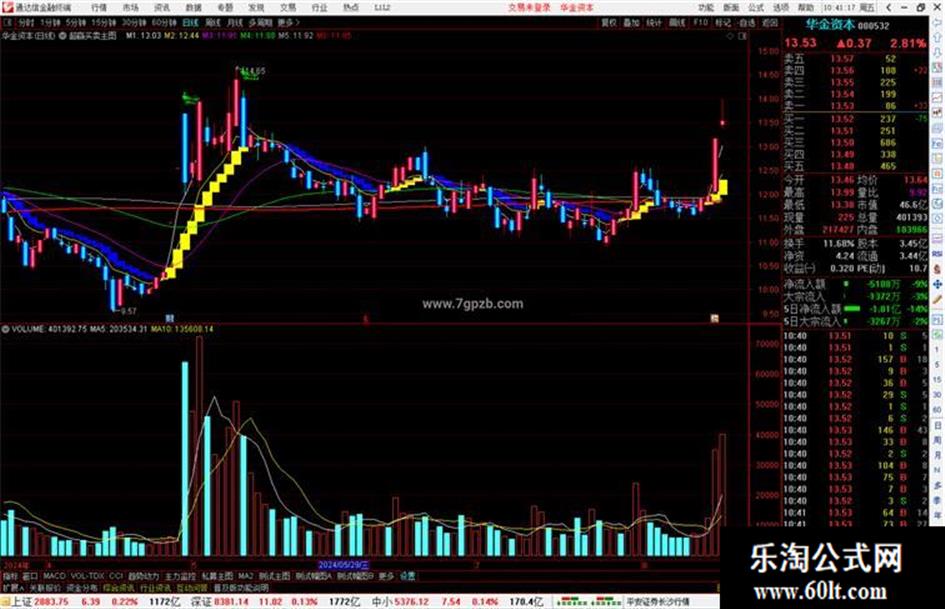Screen dimensions: 945x609
Task: Select the 日线 daily period tab
Action: point(190,22)
